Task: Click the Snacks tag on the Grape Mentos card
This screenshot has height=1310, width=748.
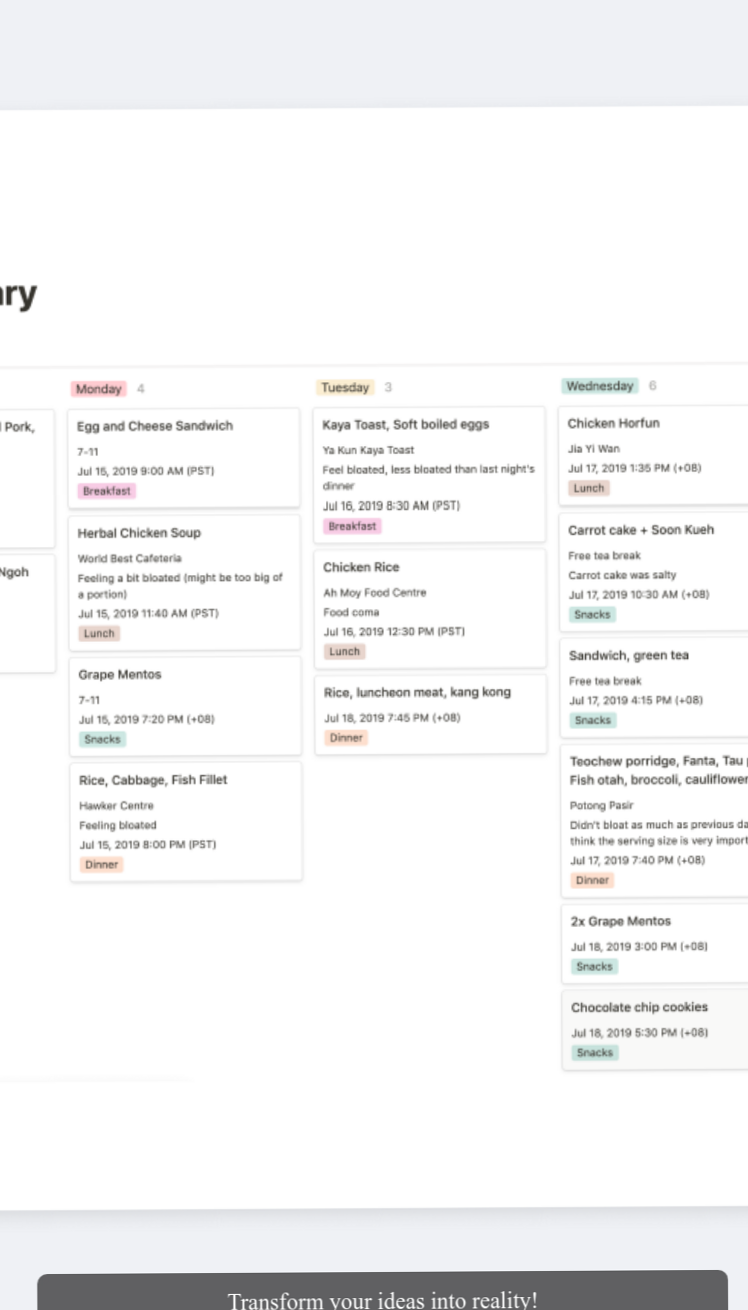Action: [x=102, y=739]
